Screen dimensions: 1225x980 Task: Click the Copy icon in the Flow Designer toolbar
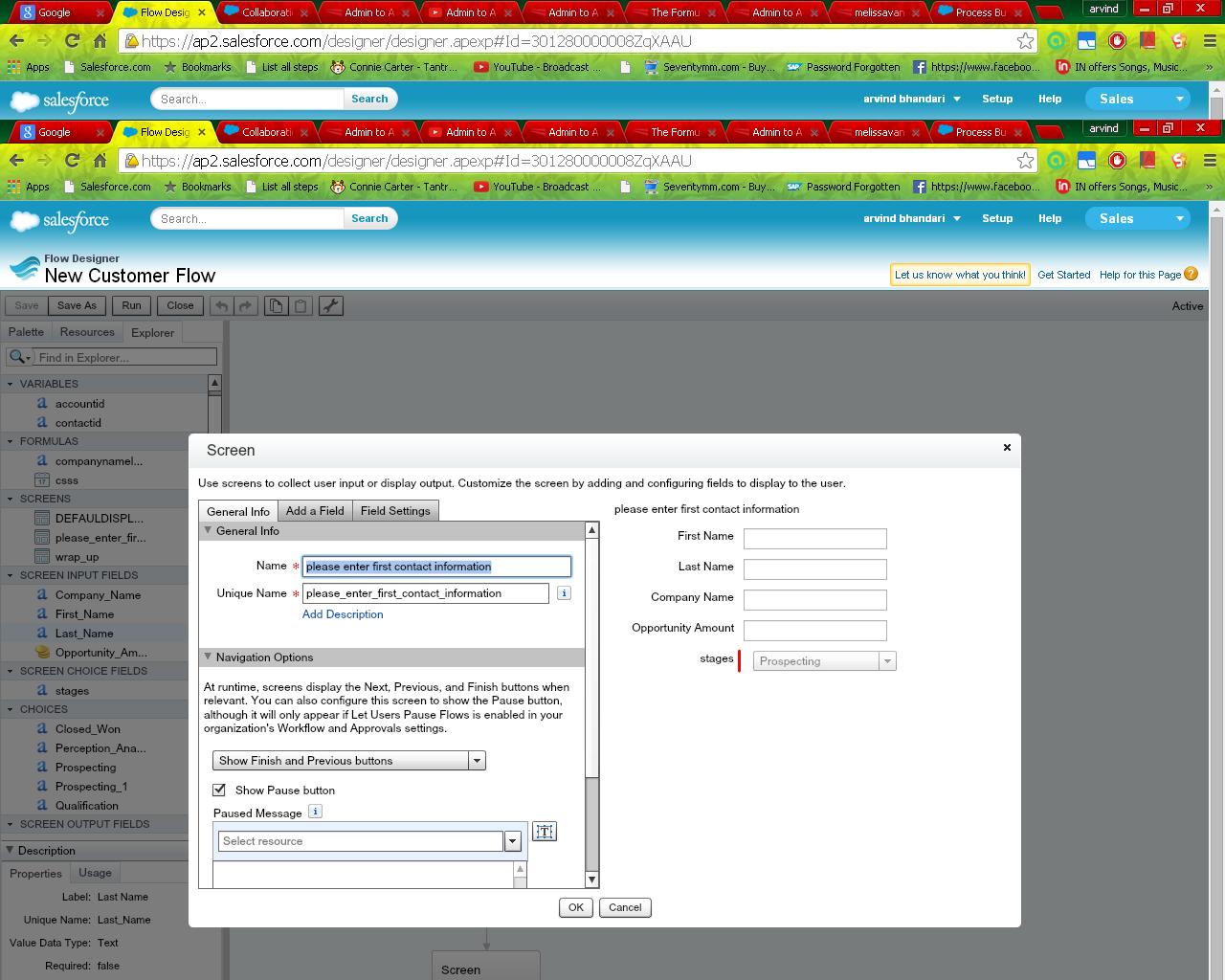click(x=276, y=306)
